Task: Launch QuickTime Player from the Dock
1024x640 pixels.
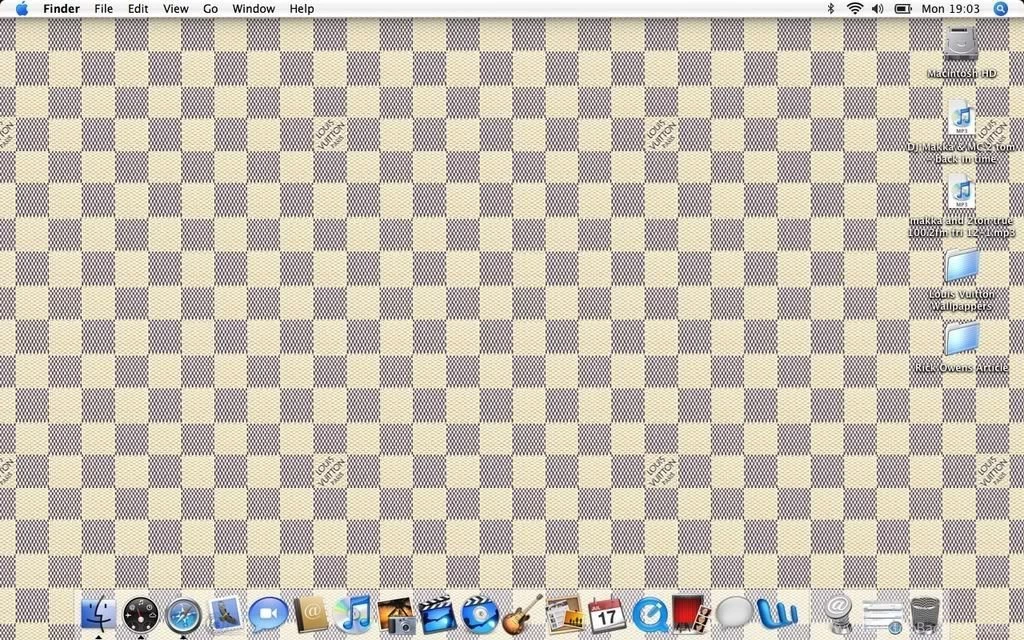Action: 650,615
